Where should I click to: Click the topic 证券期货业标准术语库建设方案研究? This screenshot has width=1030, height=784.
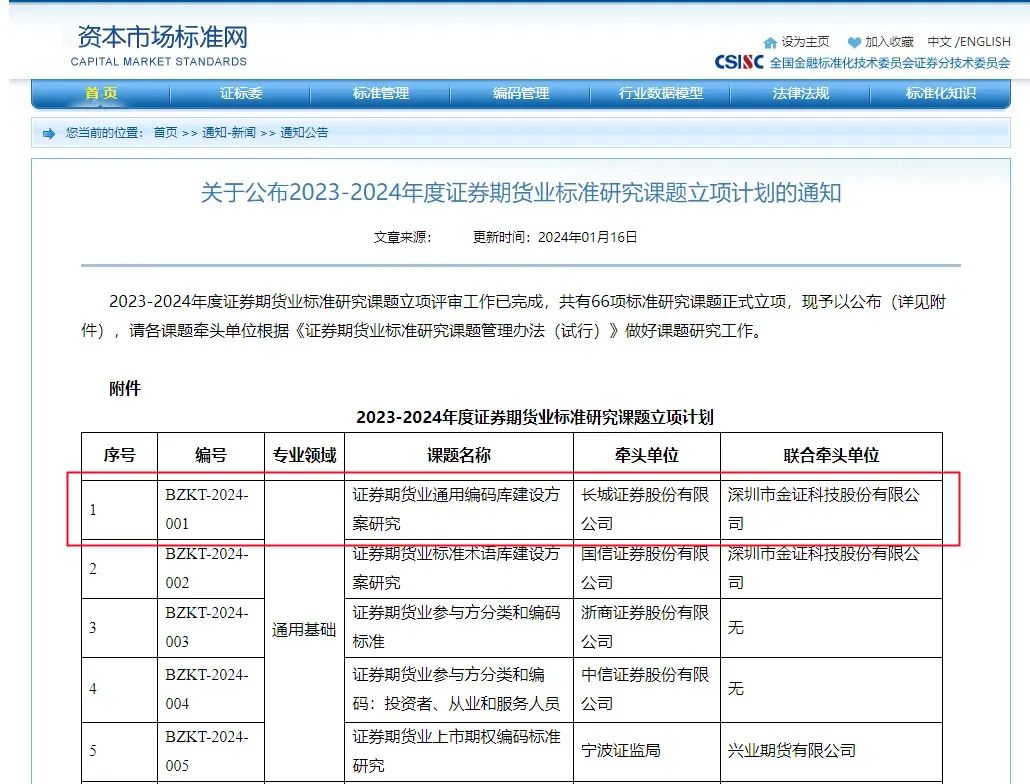pyautogui.click(x=459, y=568)
